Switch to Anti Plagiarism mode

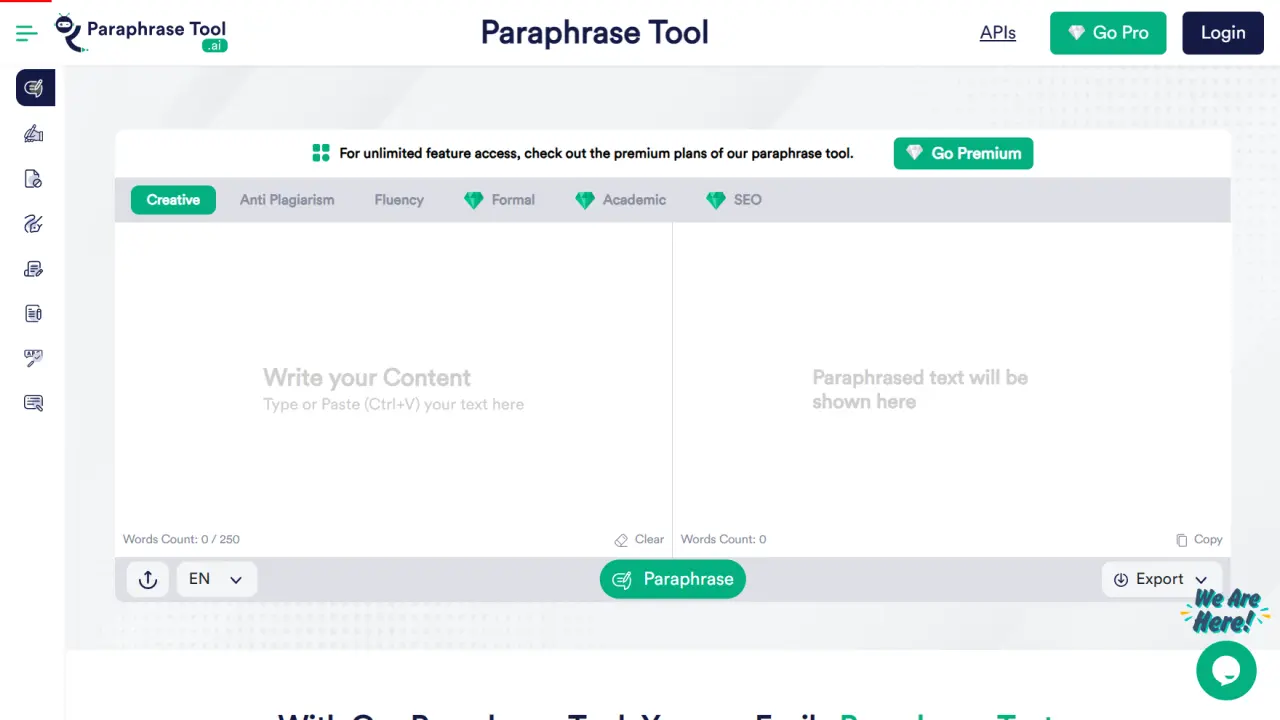287,200
